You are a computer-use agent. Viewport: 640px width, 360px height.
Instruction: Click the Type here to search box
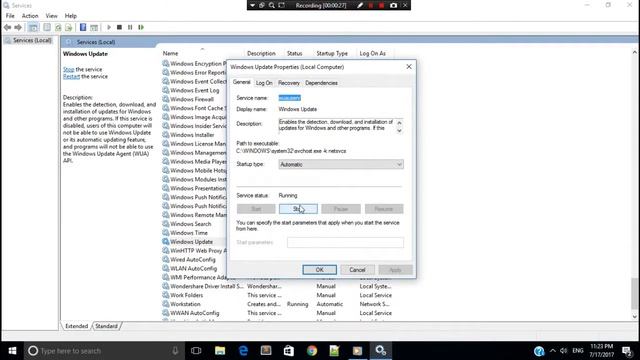click(x=104, y=351)
